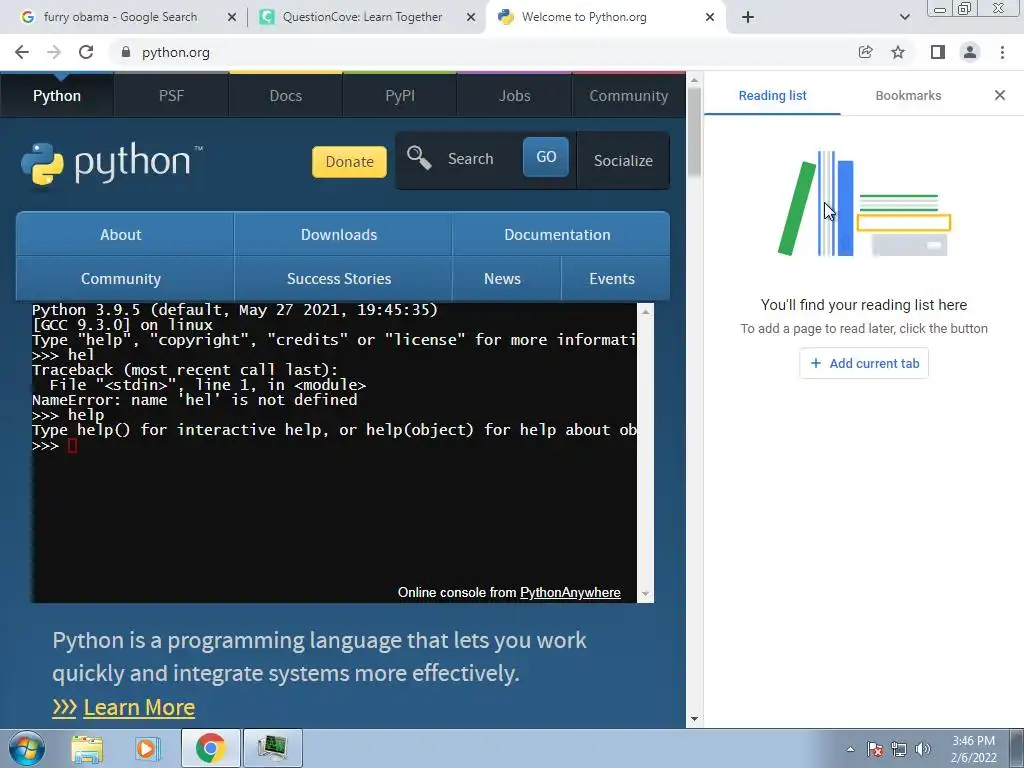The height and width of the screenshot is (768, 1024).
Task: Open Windows Explorer from the taskbar
Action: 87,748
